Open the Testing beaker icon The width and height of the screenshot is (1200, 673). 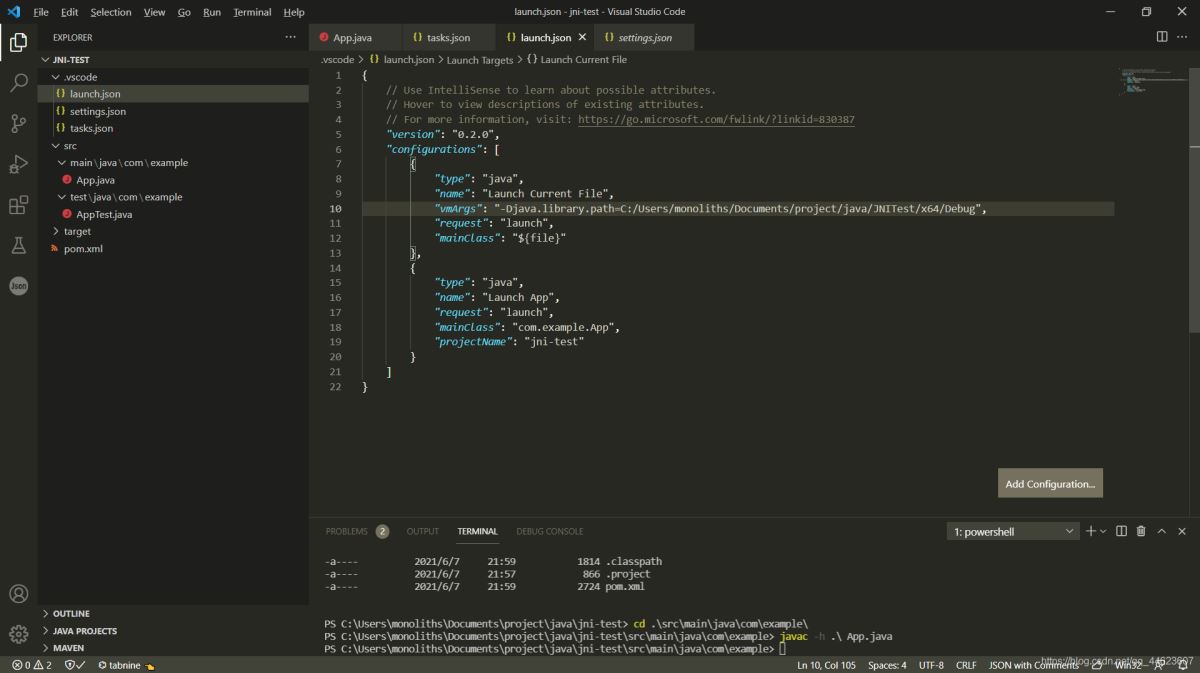(x=18, y=245)
